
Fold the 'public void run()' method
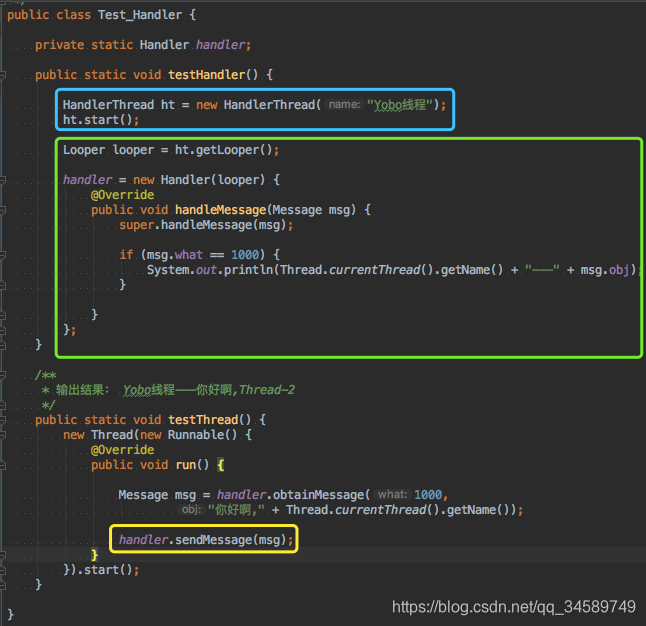(2, 465)
